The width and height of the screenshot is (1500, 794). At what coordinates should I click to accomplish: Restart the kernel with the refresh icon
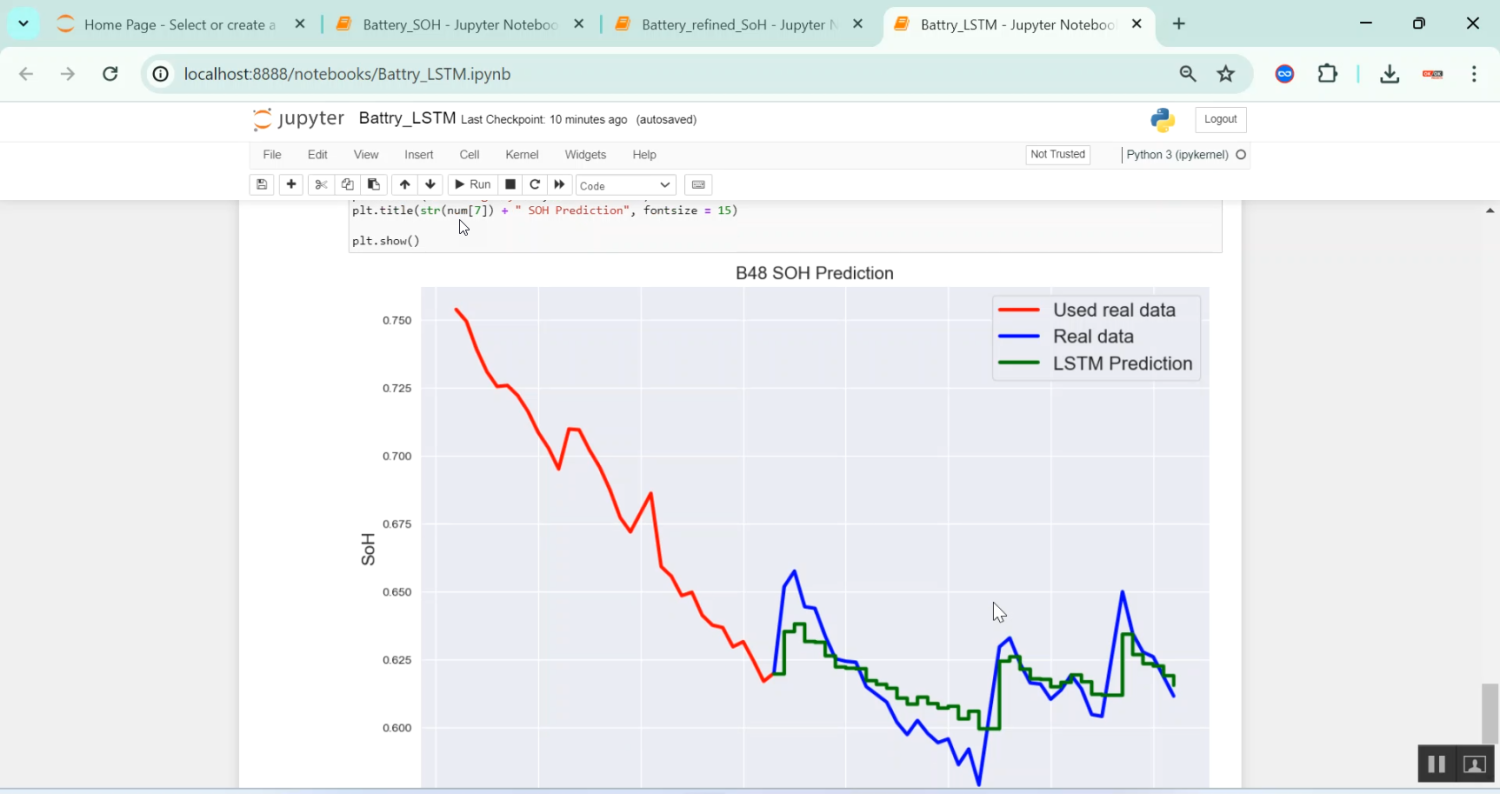[x=534, y=184]
